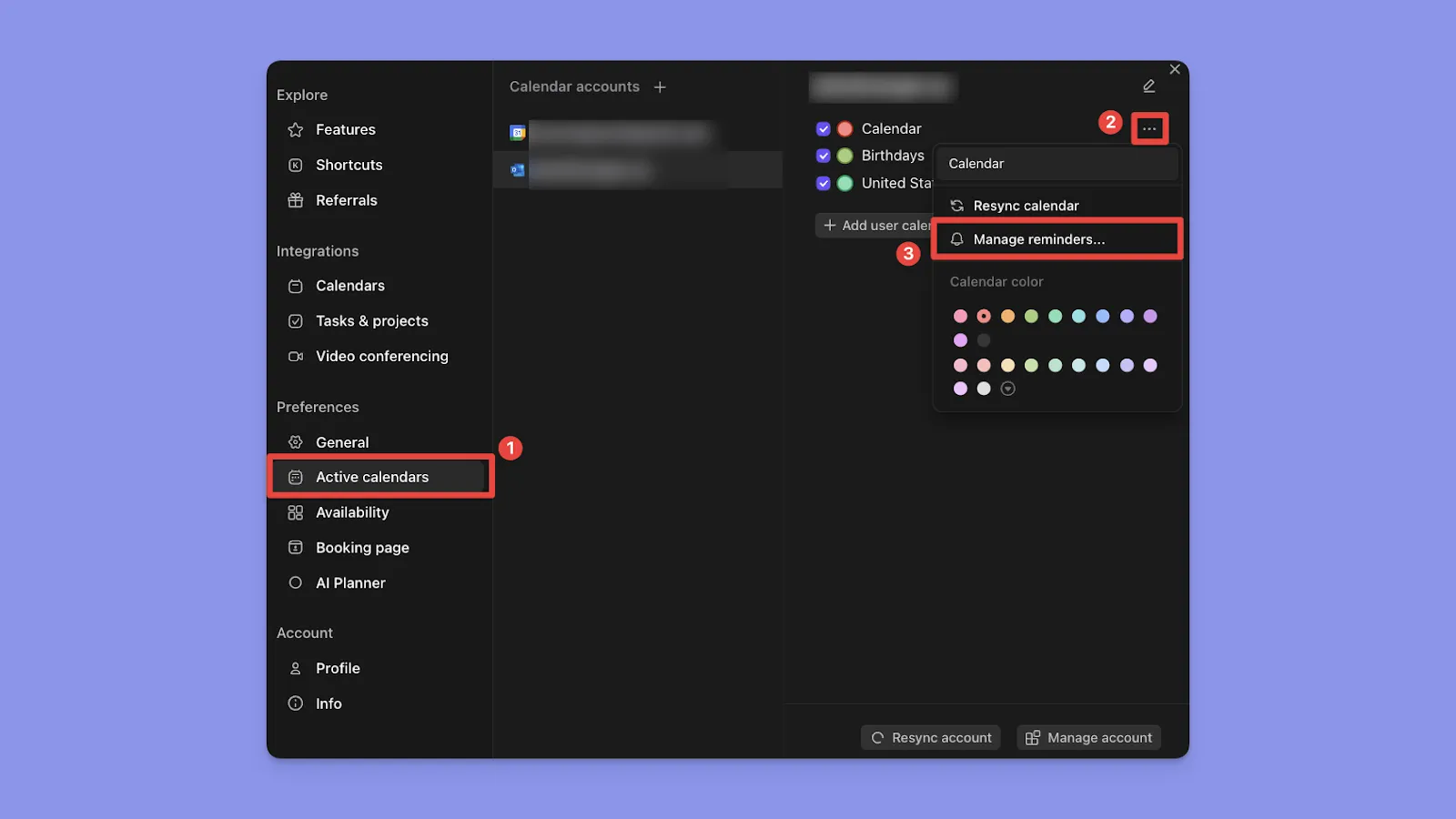Add a new calendar account with the plus icon
The height and width of the screenshot is (819, 1456).
660,86
